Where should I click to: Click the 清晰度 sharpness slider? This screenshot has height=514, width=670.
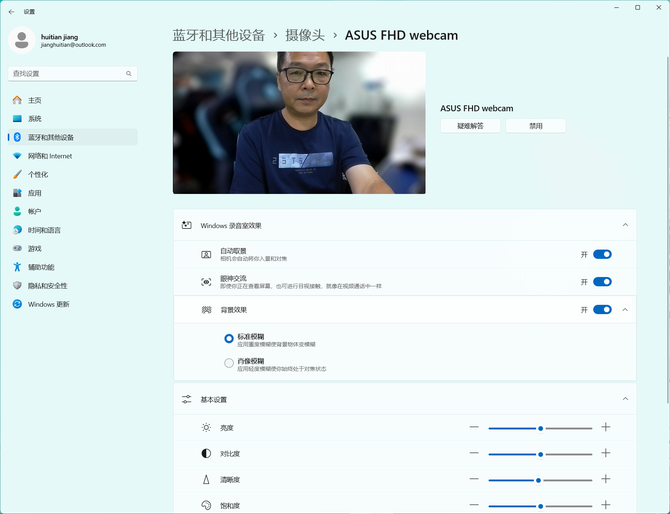coord(541,480)
